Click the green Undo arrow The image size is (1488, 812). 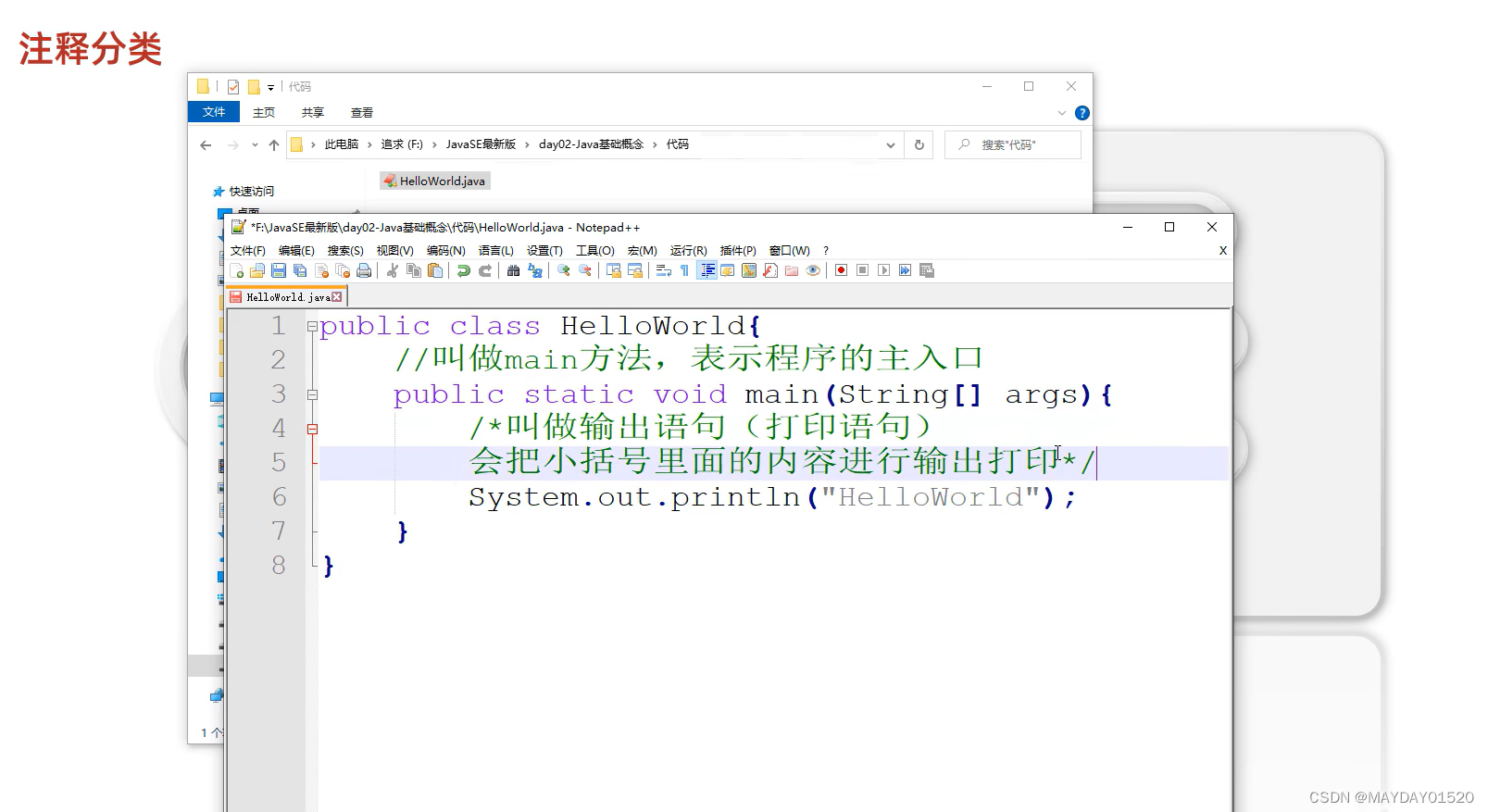coord(464,270)
